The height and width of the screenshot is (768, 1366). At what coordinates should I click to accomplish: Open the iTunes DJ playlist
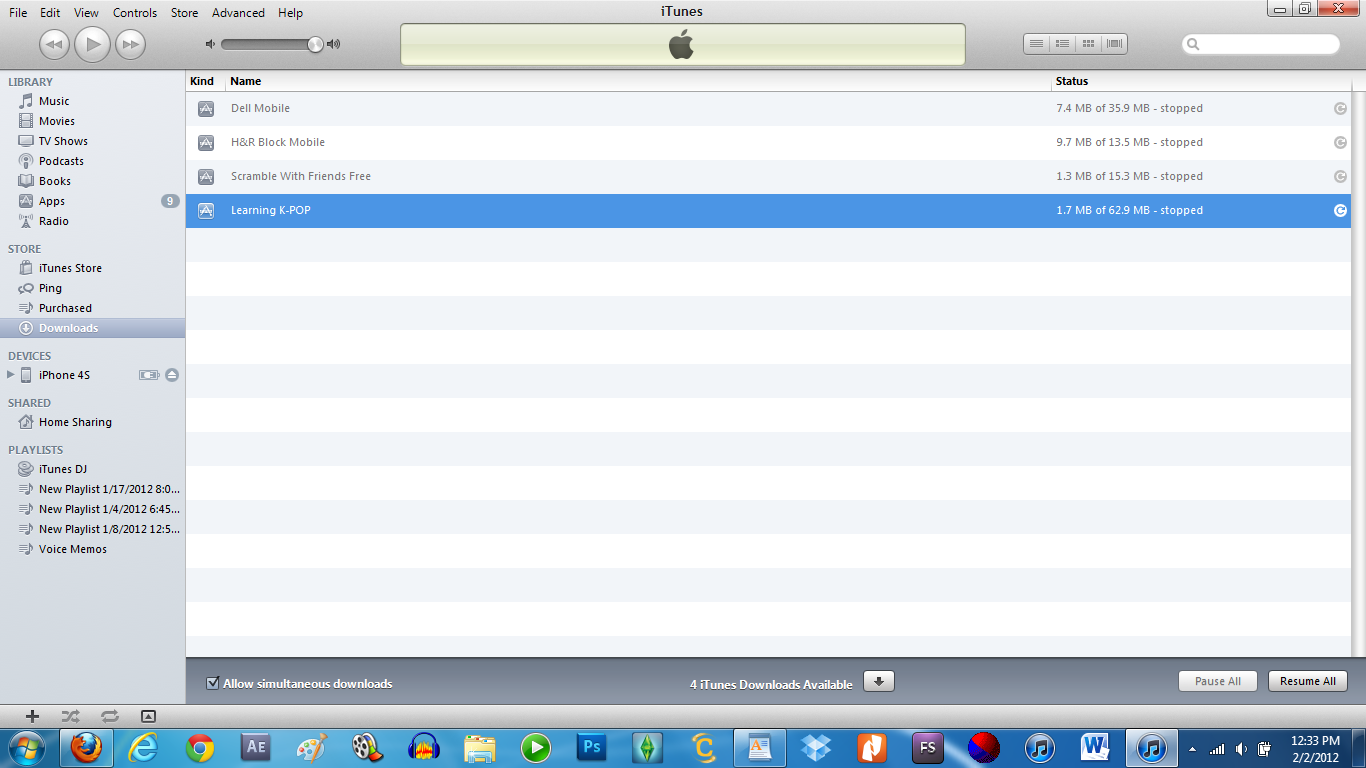tap(62, 469)
